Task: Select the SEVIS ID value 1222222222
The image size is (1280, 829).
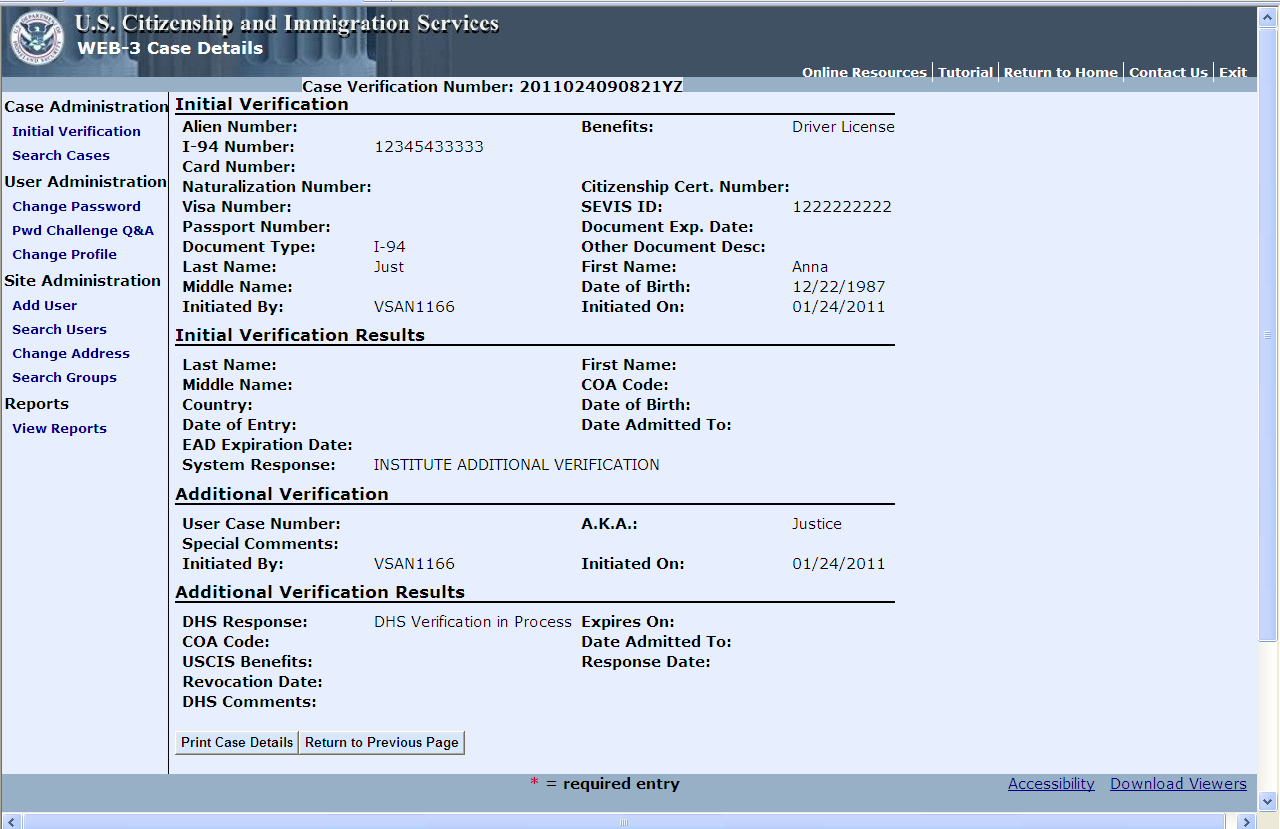Action: pyautogui.click(x=842, y=207)
